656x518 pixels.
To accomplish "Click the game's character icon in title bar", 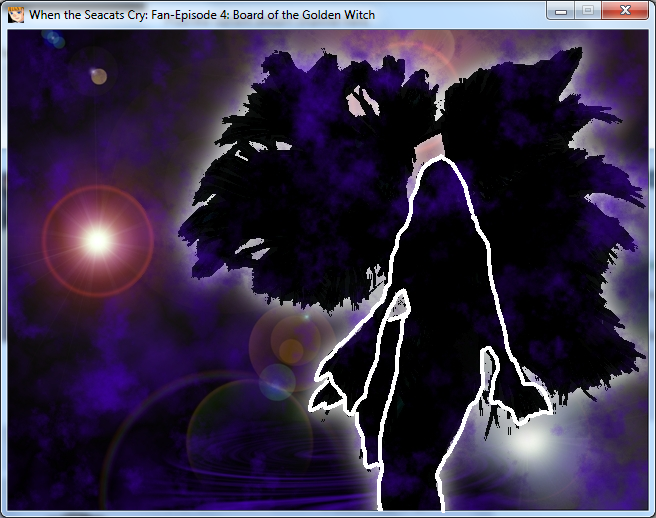I will [x=16, y=15].
